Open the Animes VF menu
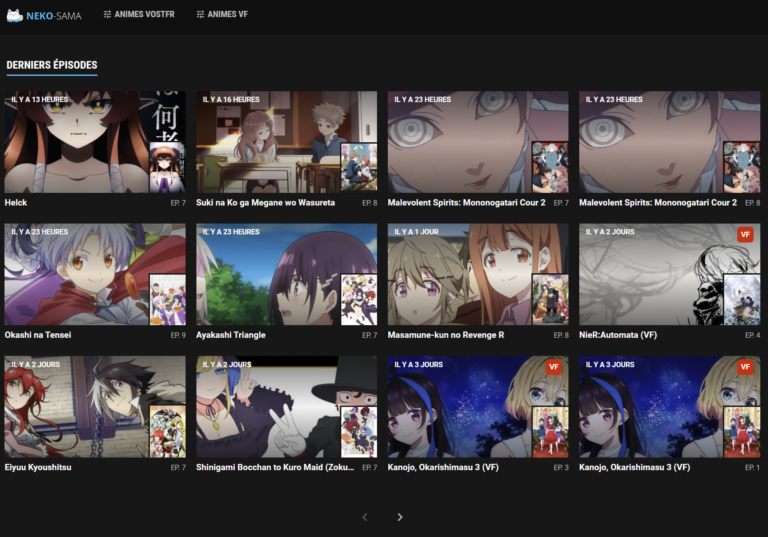768x537 pixels. (227, 15)
